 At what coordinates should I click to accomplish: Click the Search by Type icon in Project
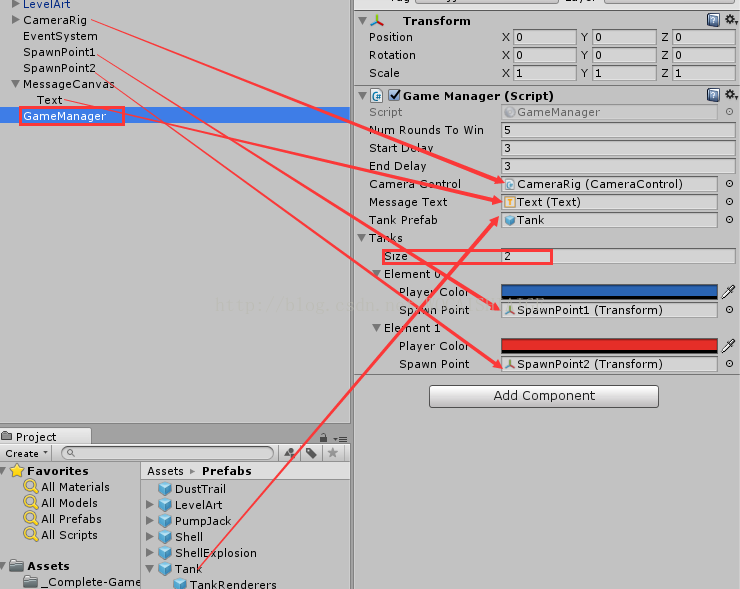coord(290,453)
